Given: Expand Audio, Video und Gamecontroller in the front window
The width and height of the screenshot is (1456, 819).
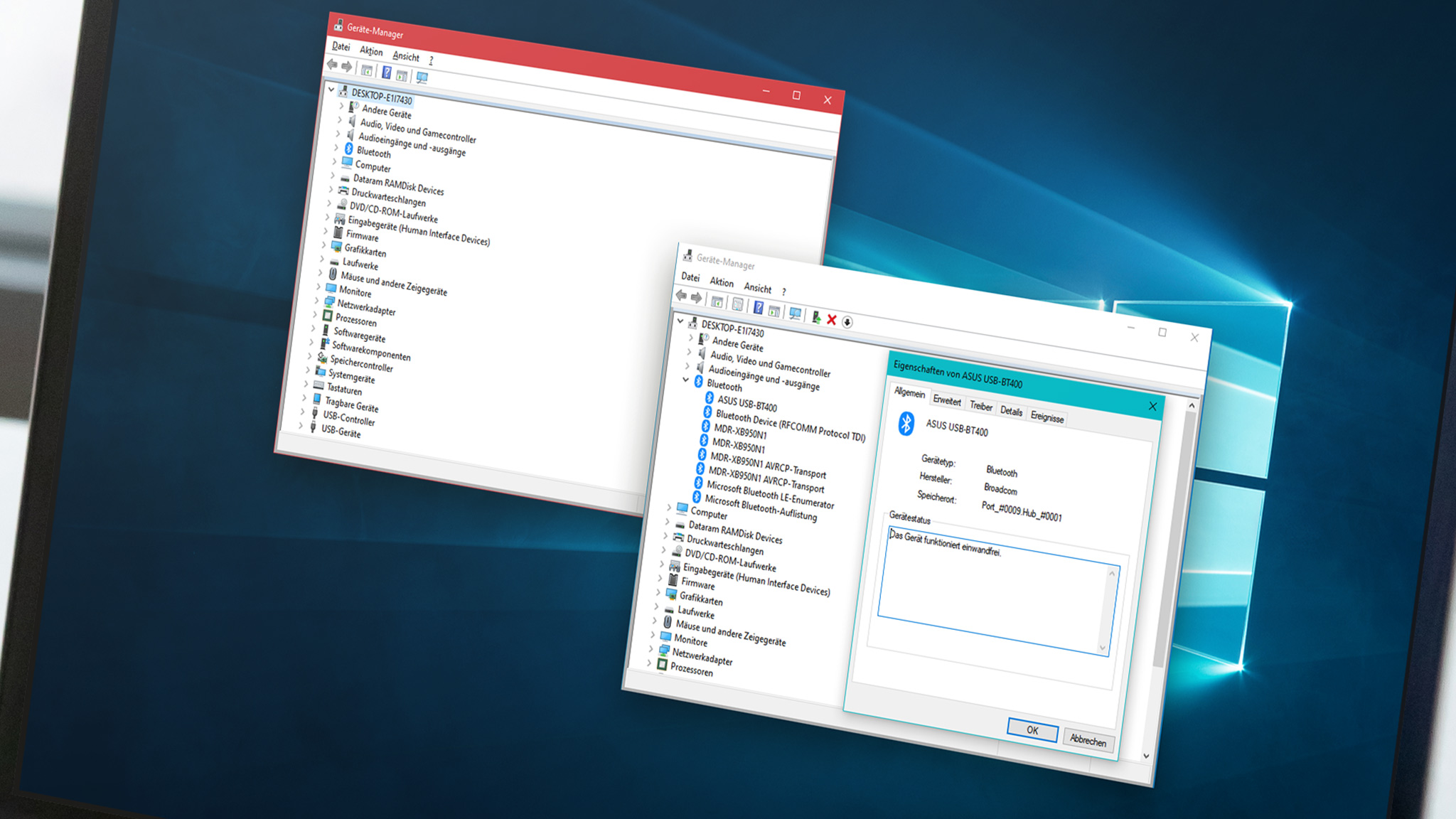Looking at the screenshot, I should 689,351.
